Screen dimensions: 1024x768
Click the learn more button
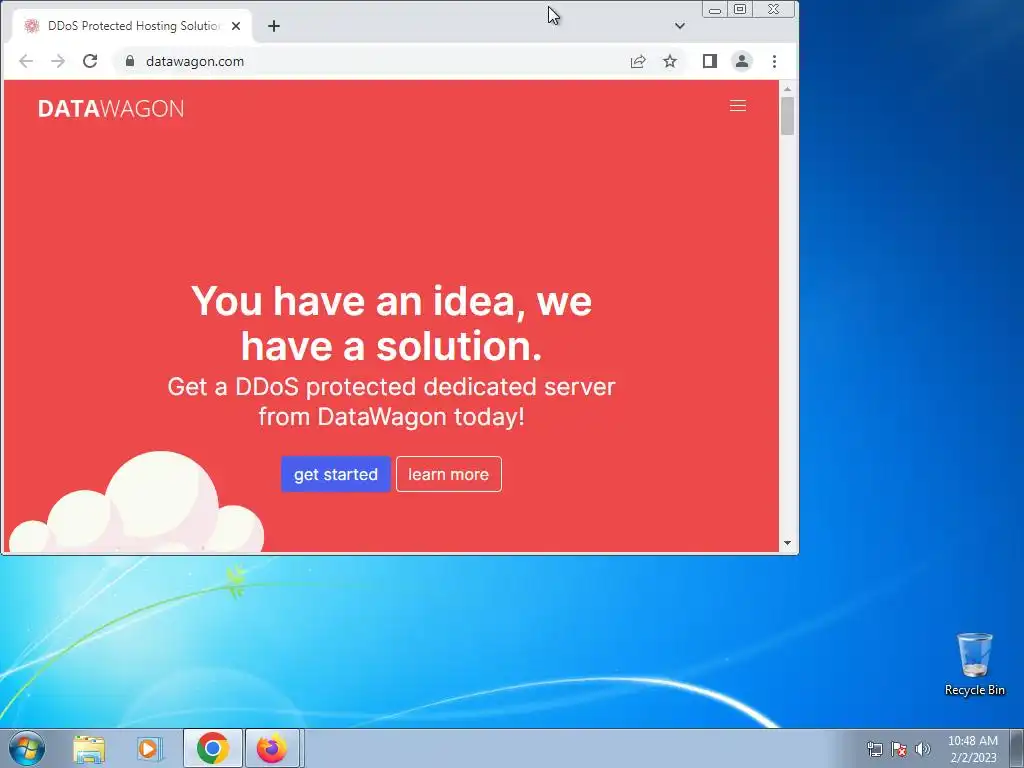(x=449, y=474)
